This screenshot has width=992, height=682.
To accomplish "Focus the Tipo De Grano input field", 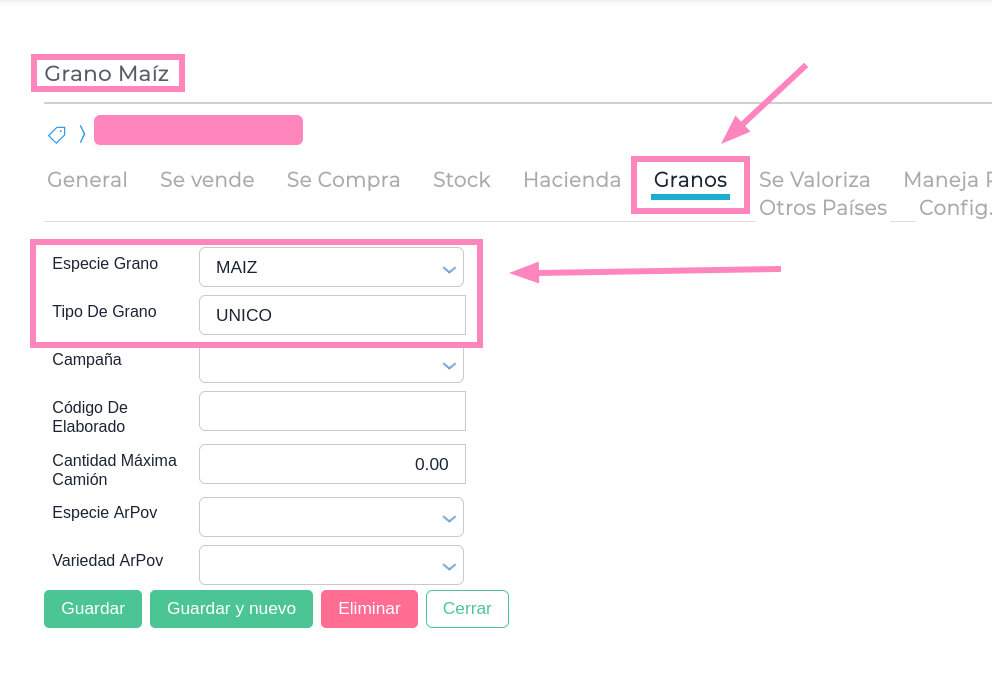I will [x=332, y=315].
